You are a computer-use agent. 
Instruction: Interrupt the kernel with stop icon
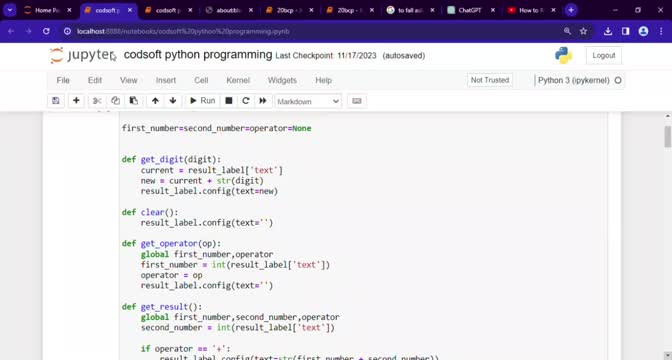click(229, 101)
